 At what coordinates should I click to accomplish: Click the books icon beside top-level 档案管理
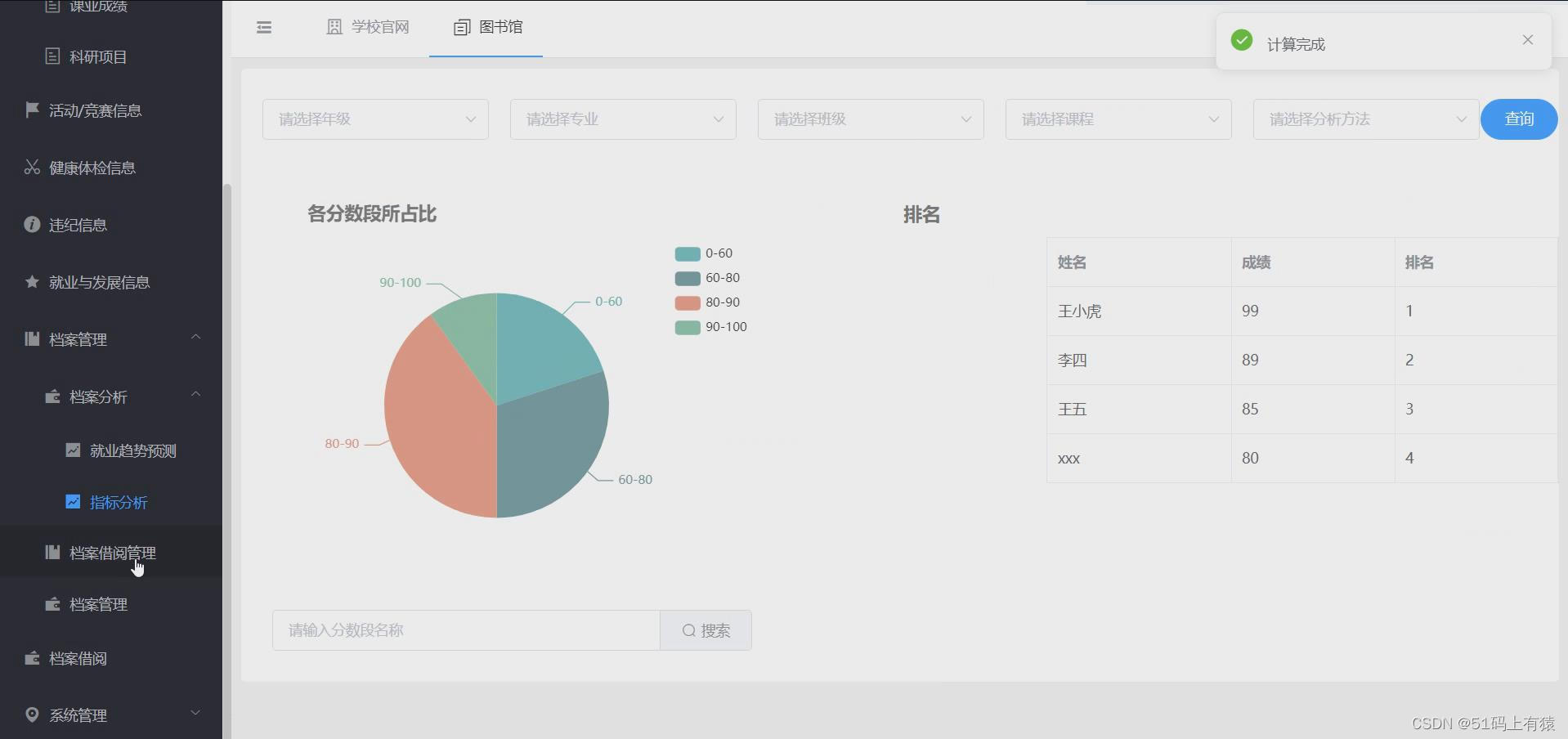click(x=32, y=338)
